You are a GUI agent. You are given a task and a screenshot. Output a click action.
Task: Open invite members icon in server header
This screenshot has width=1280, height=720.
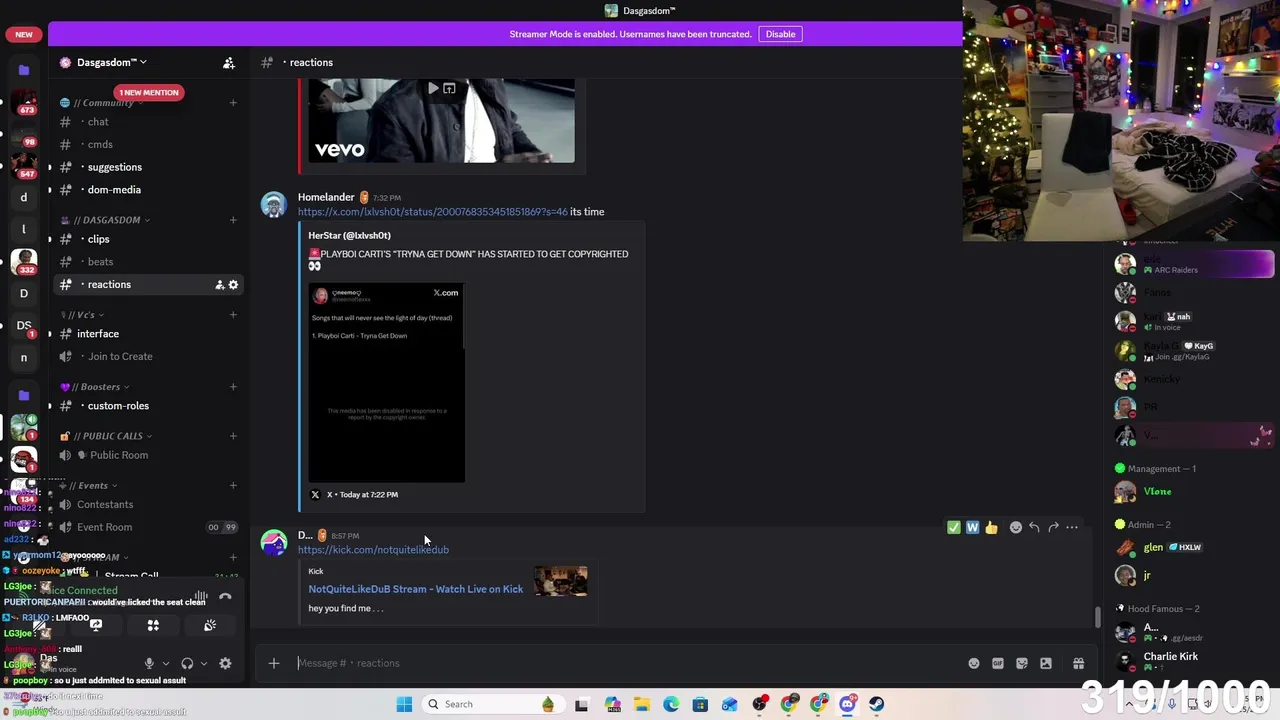pyautogui.click(x=229, y=63)
